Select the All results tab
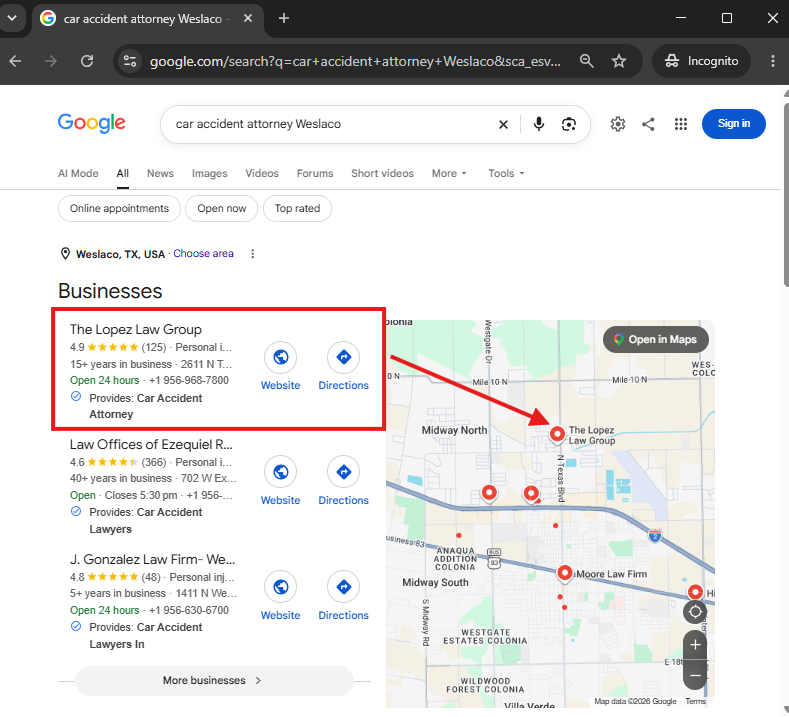Image resolution: width=789 pixels, height=717 pixels. click(x=123, y=174)
